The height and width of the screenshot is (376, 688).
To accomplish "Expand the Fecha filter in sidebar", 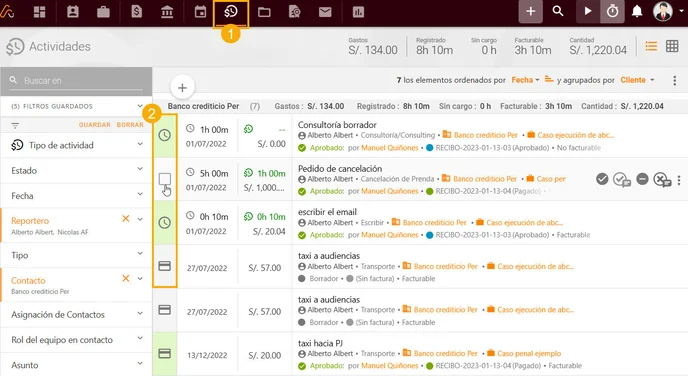I will coord(140,194).
